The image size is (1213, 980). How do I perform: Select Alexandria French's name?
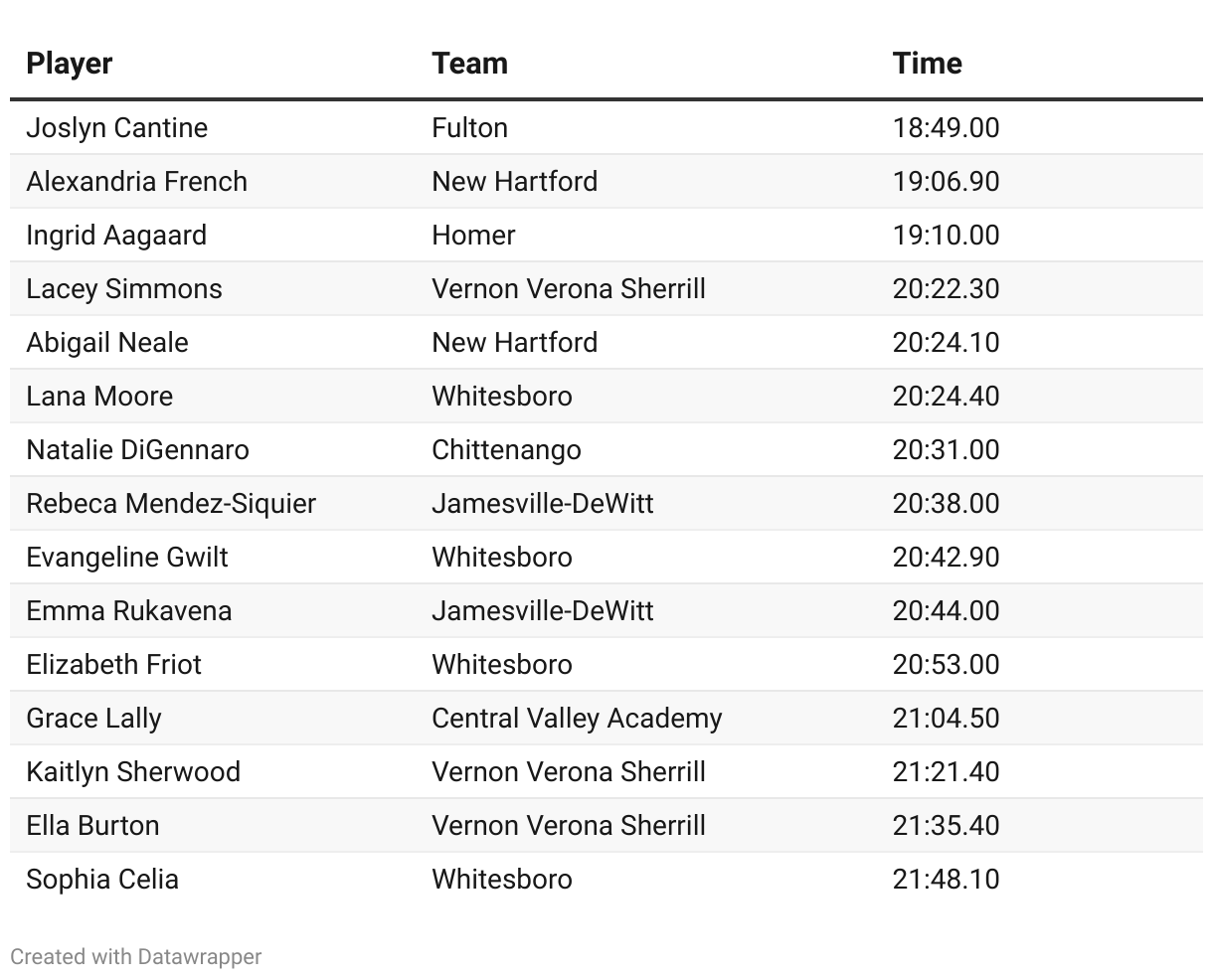137,182
